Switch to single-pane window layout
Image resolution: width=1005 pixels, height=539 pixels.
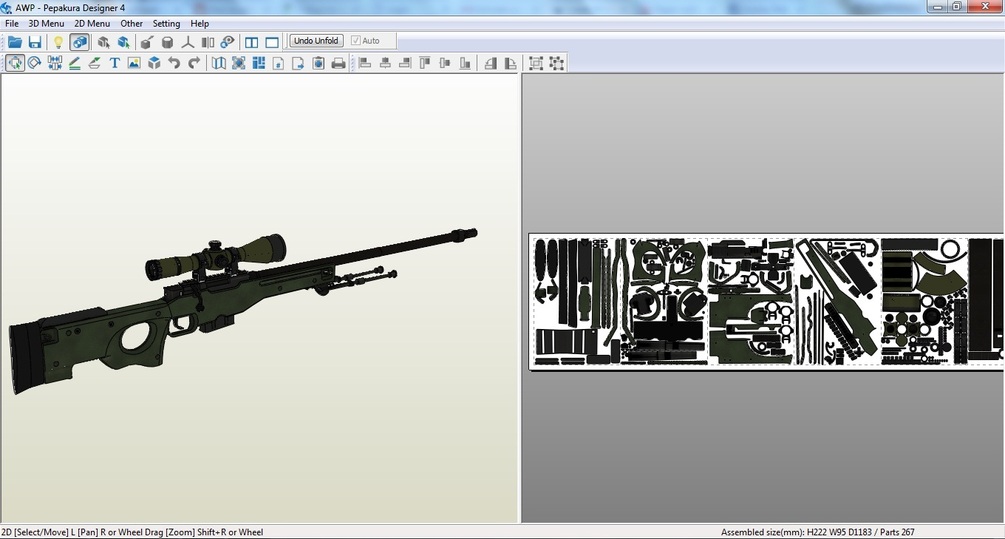click(x=272, y=42)
